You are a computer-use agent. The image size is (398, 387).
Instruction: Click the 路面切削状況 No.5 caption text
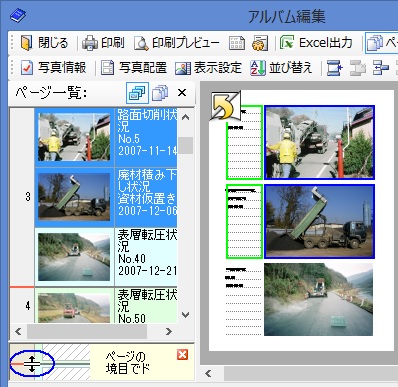pyautogui.click(x=147, y=132)
